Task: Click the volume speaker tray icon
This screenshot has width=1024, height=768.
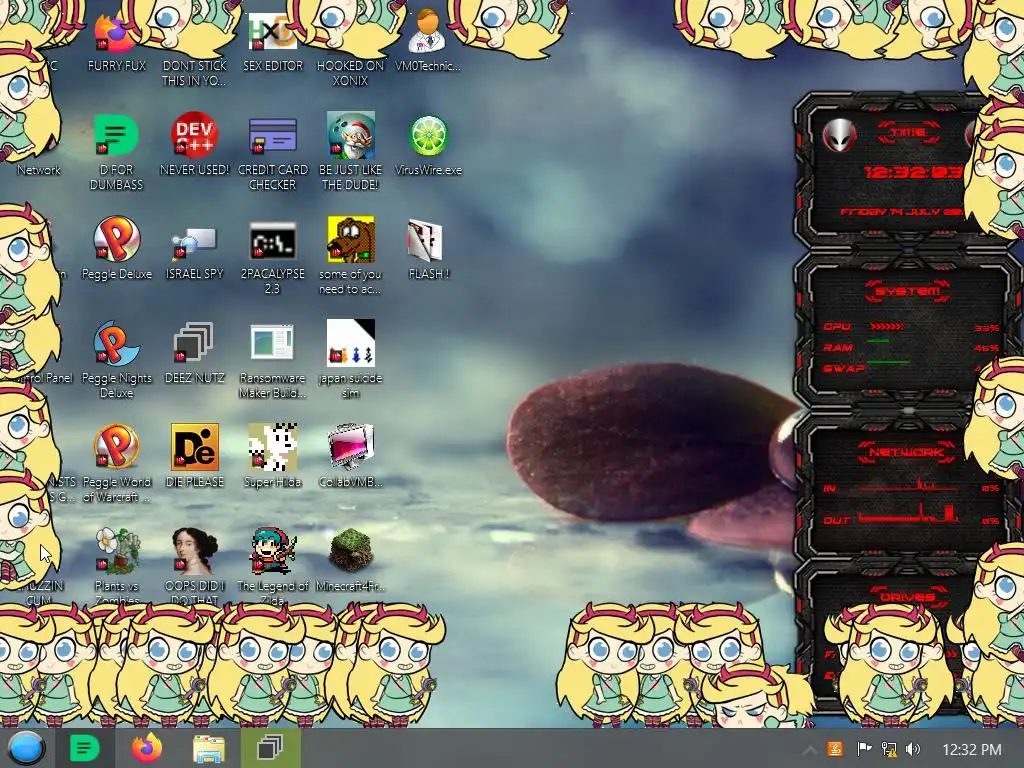Action: click(x=913, y=749)
